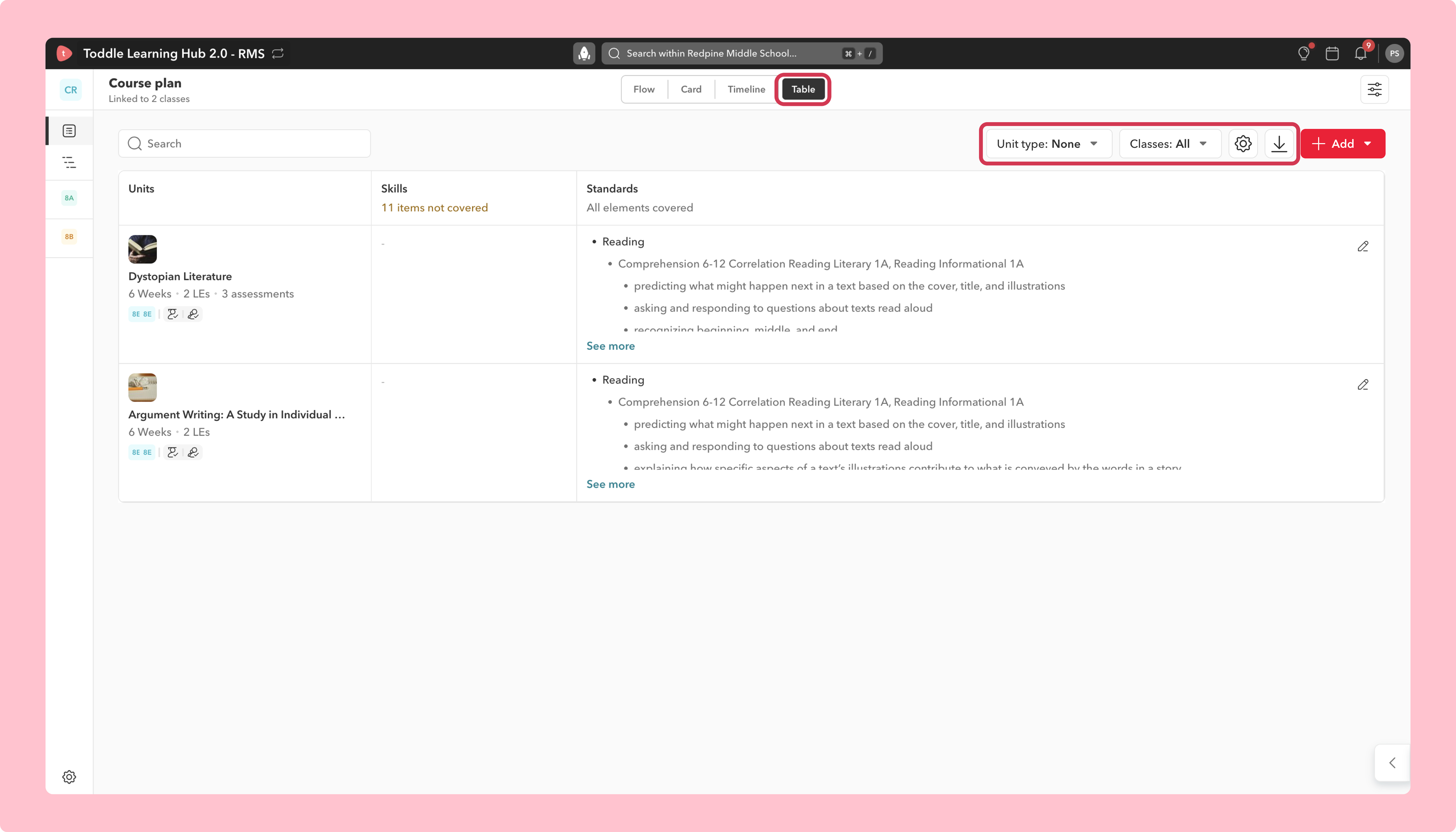Image resolution: width=1456 pixels, height=832 pixels.
Task: Open the course plan list icon in sidebar
Action: (69, 131)
